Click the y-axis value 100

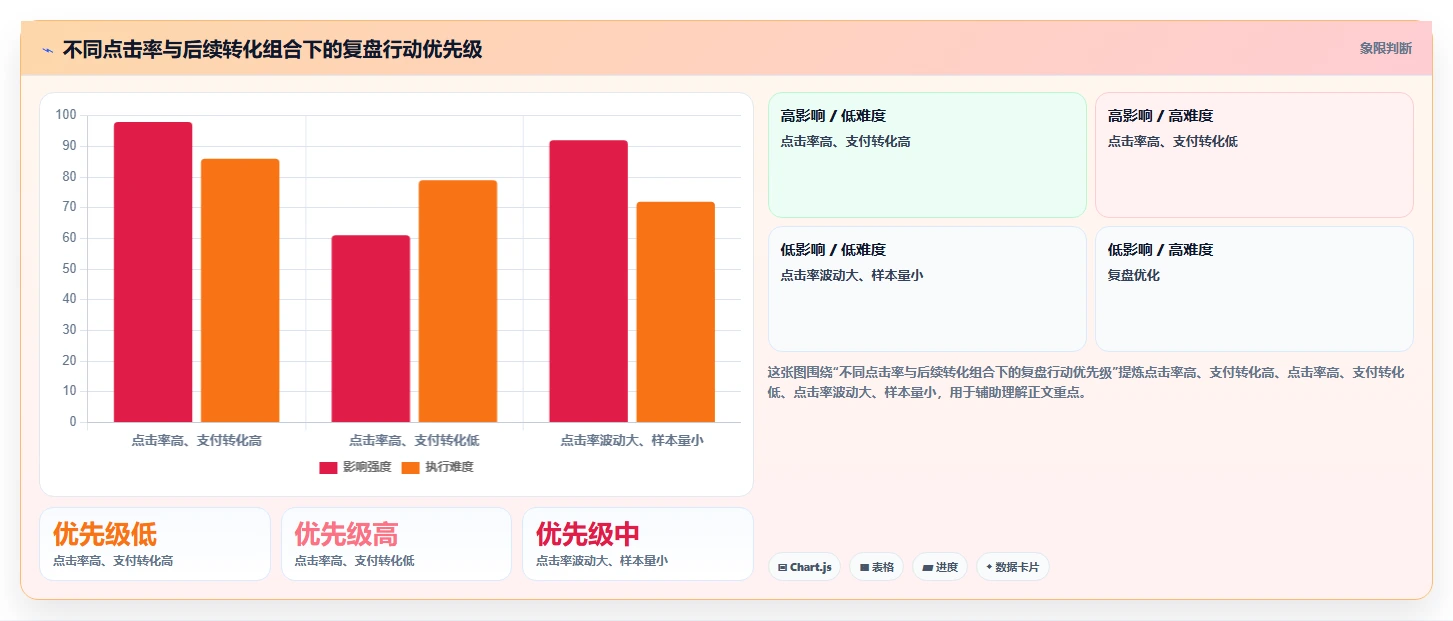pyautogui.click(x=66, y=115)
